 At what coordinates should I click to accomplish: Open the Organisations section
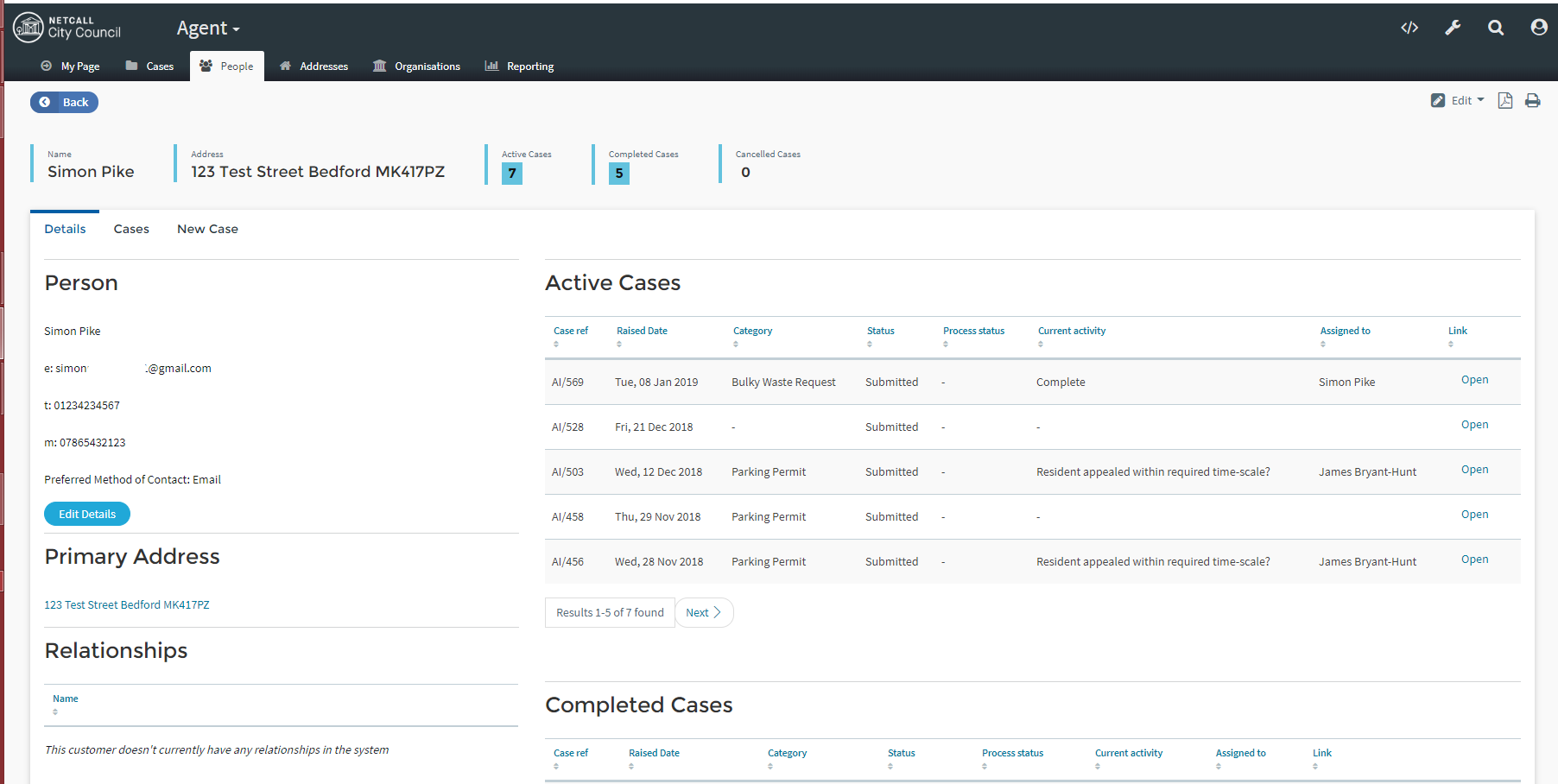pyautogui.click(x=416, y=66)
